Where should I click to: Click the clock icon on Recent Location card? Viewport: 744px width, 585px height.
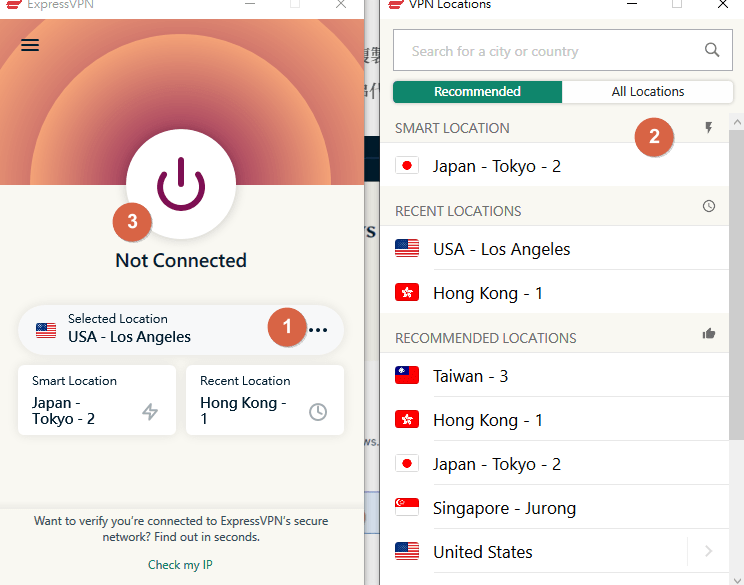318,412
